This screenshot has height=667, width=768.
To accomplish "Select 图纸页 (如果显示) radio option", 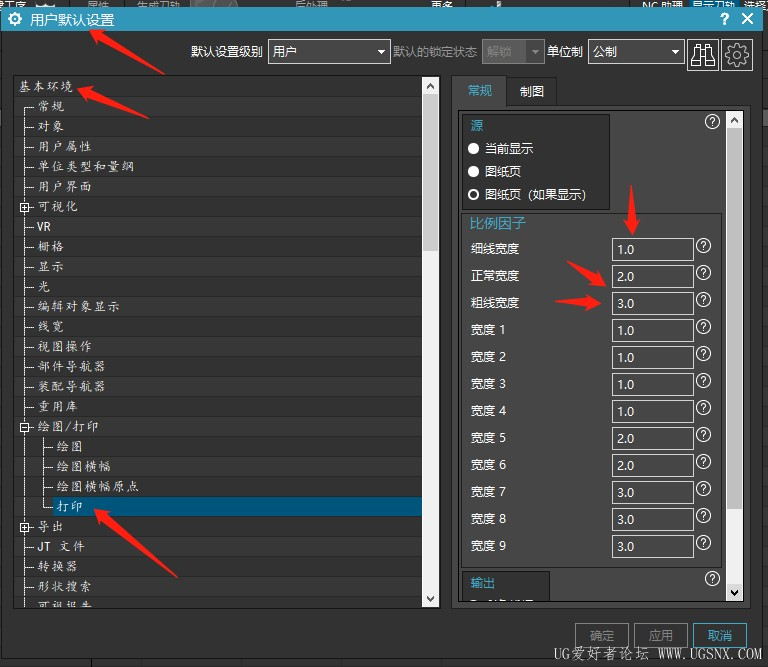I will tap(473, 194).
